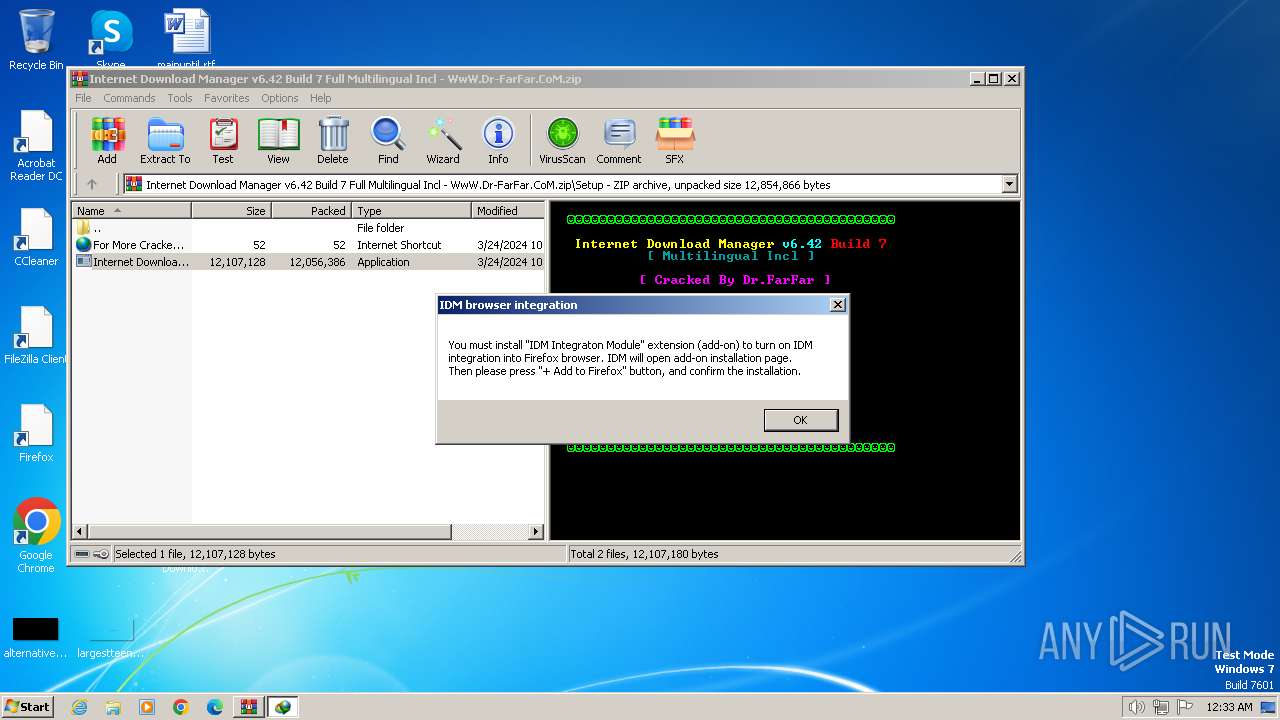Close the IDM browser integration dialog
Screen dimensions: 1280x720
pos(838,305)
